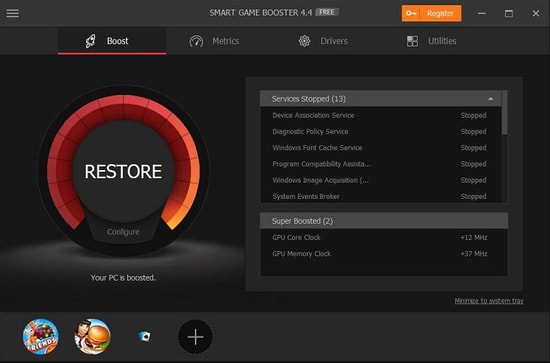Open Configure below the gauge
This screenshot has height=363, width=550.
(x=123, y=232)
